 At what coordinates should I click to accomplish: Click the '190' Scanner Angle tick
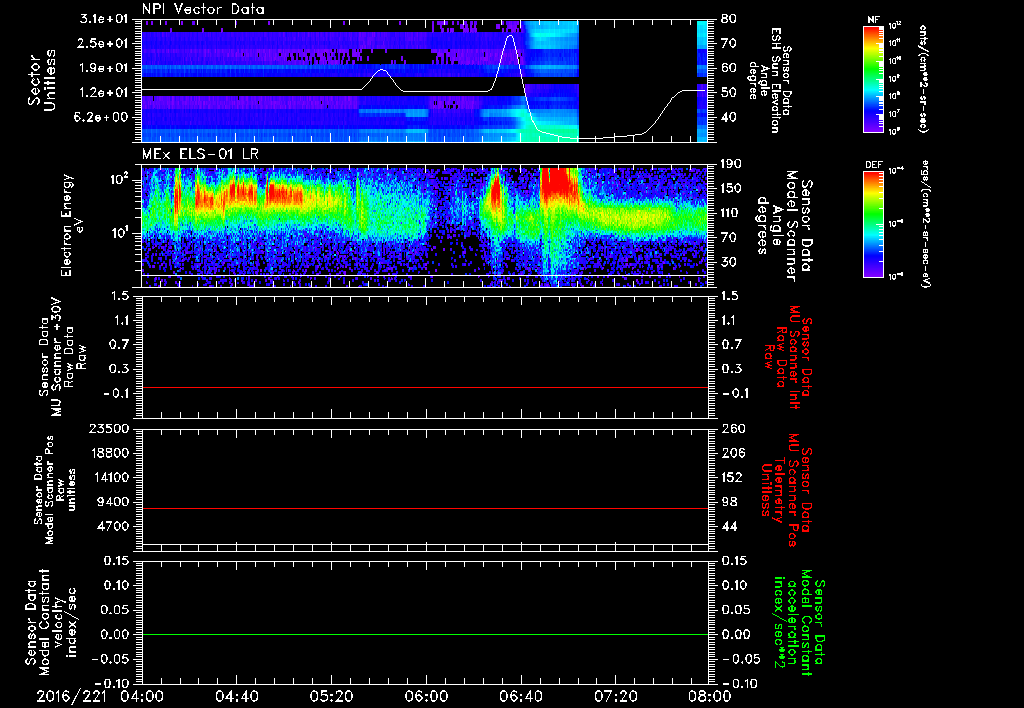(x=731, y=164)
